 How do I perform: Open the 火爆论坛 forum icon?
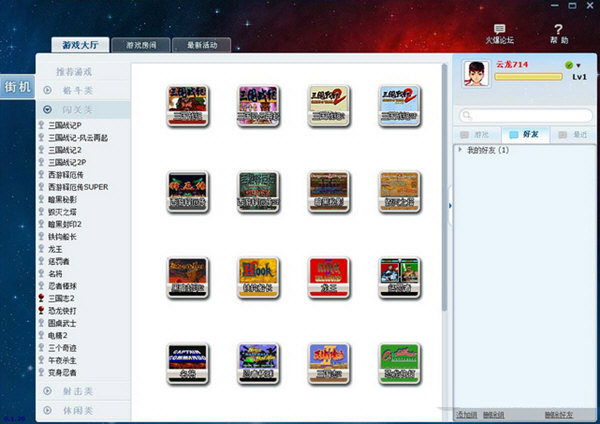[500, 29]
